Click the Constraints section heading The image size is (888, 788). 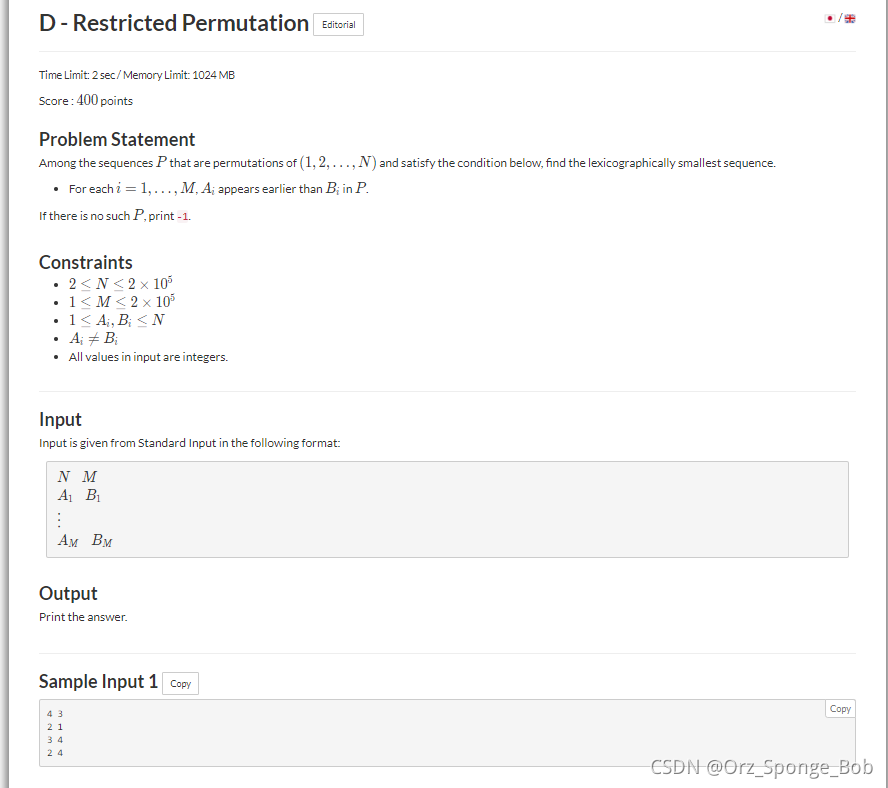(86, 262)
